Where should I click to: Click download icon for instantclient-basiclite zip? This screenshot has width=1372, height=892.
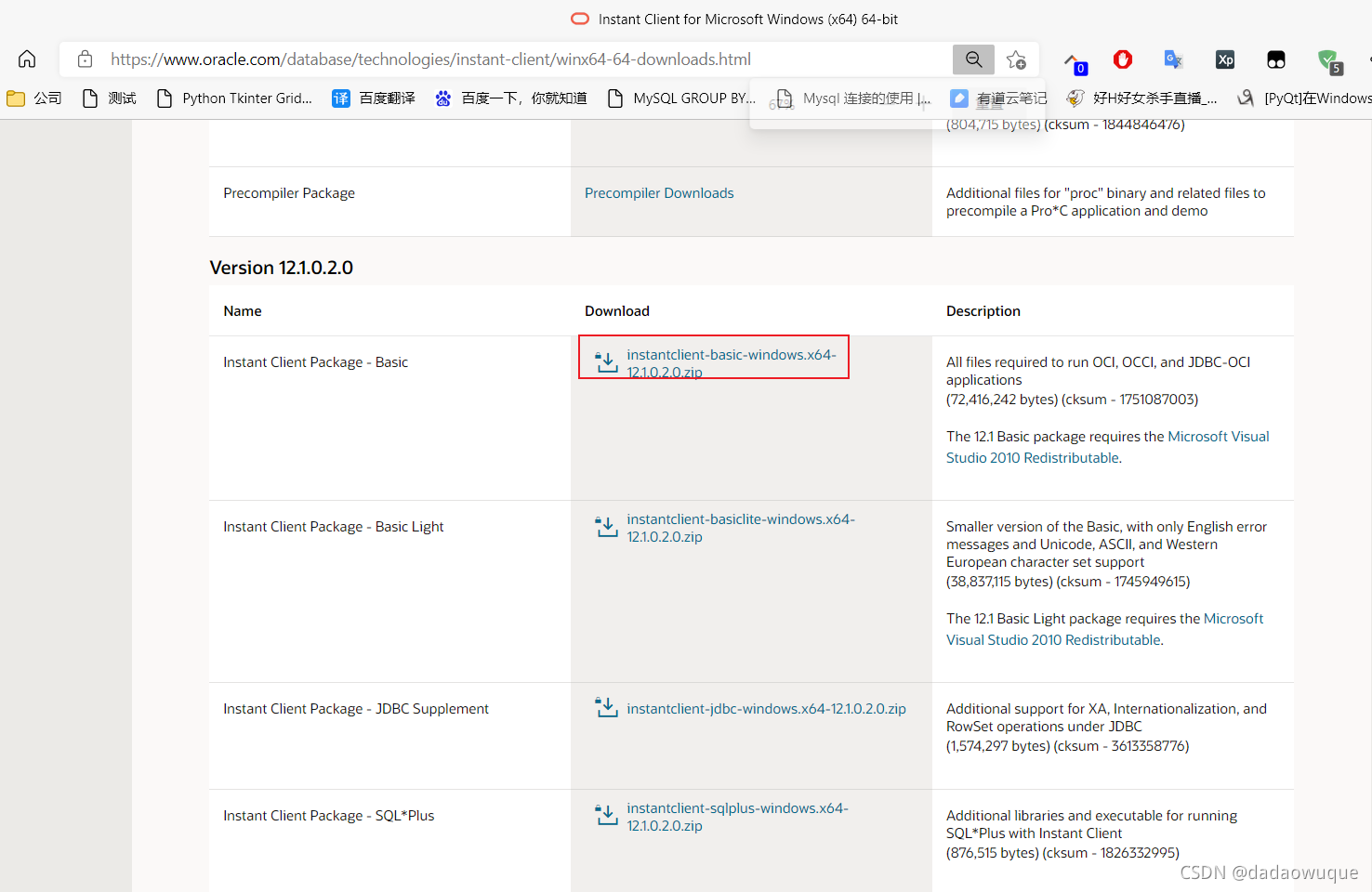[x=606, y=527]
